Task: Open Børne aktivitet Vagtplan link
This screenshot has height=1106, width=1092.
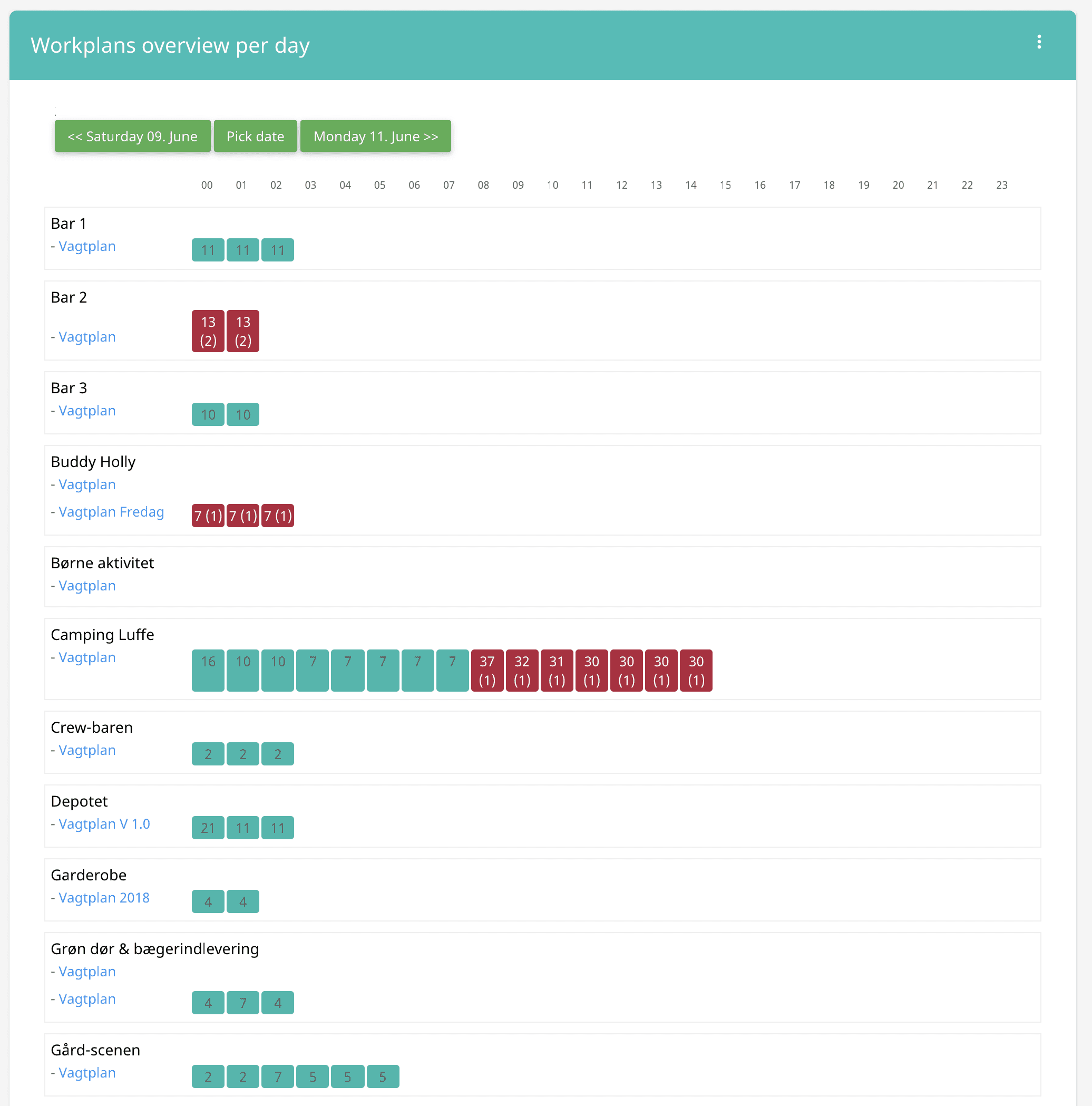Action: click(87, 586)
